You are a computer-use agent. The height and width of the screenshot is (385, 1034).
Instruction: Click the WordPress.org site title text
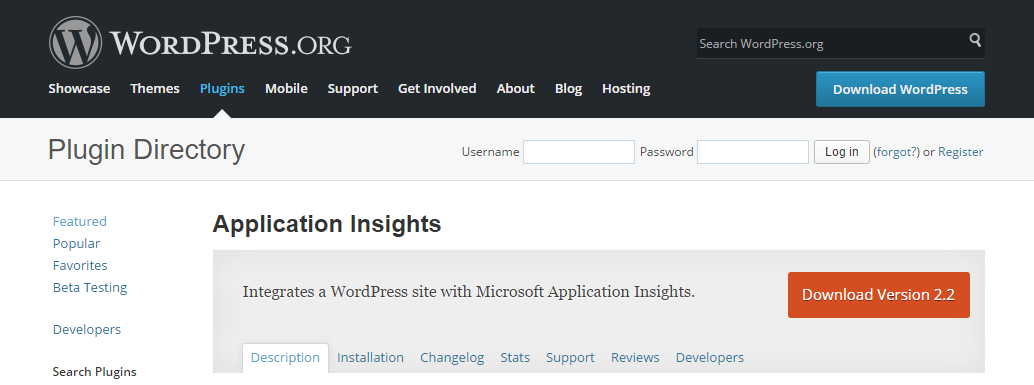tap(231, 44)
